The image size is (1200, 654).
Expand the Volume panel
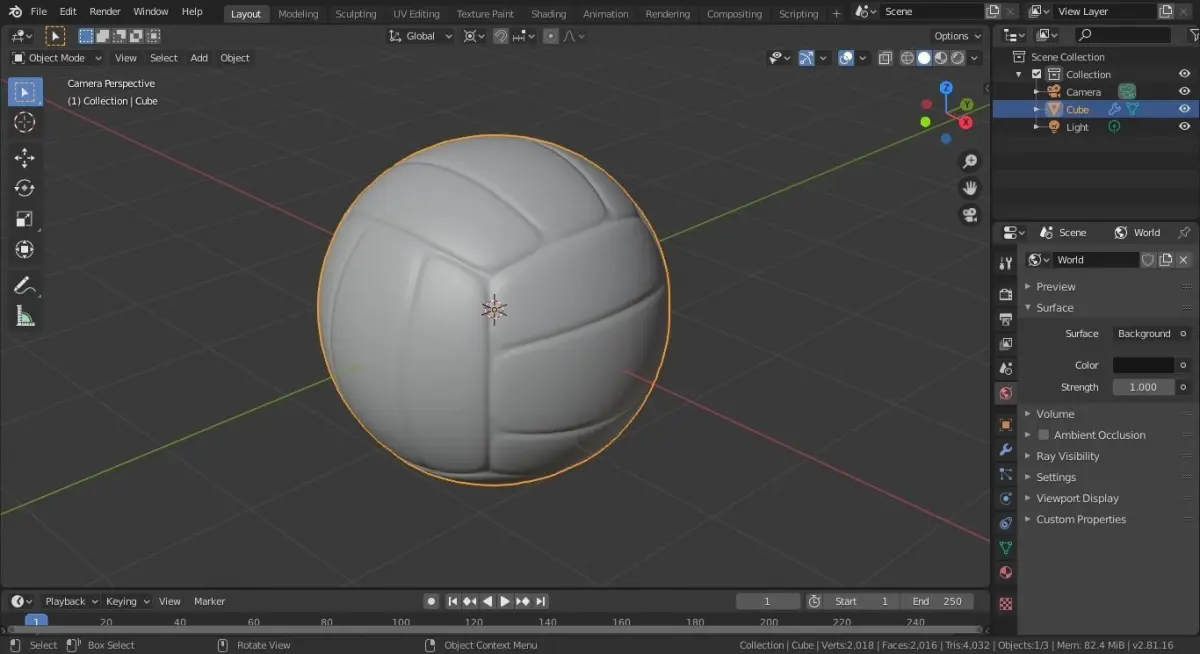(1055, 414)
